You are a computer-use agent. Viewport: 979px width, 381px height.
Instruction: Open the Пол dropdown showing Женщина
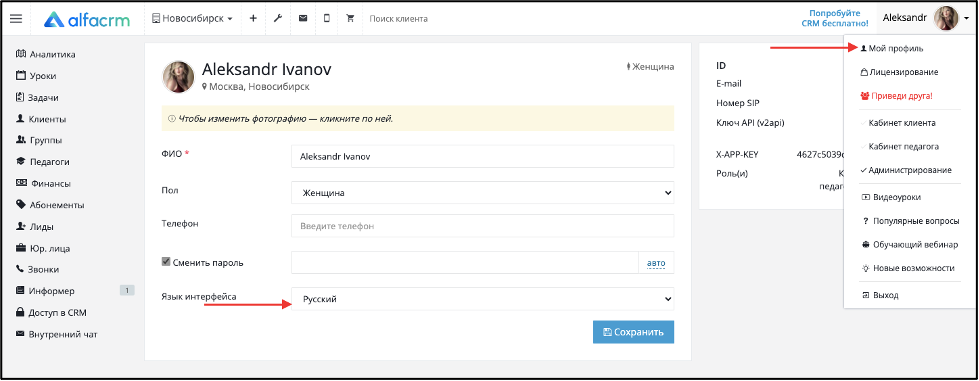(x=483, y=192)
